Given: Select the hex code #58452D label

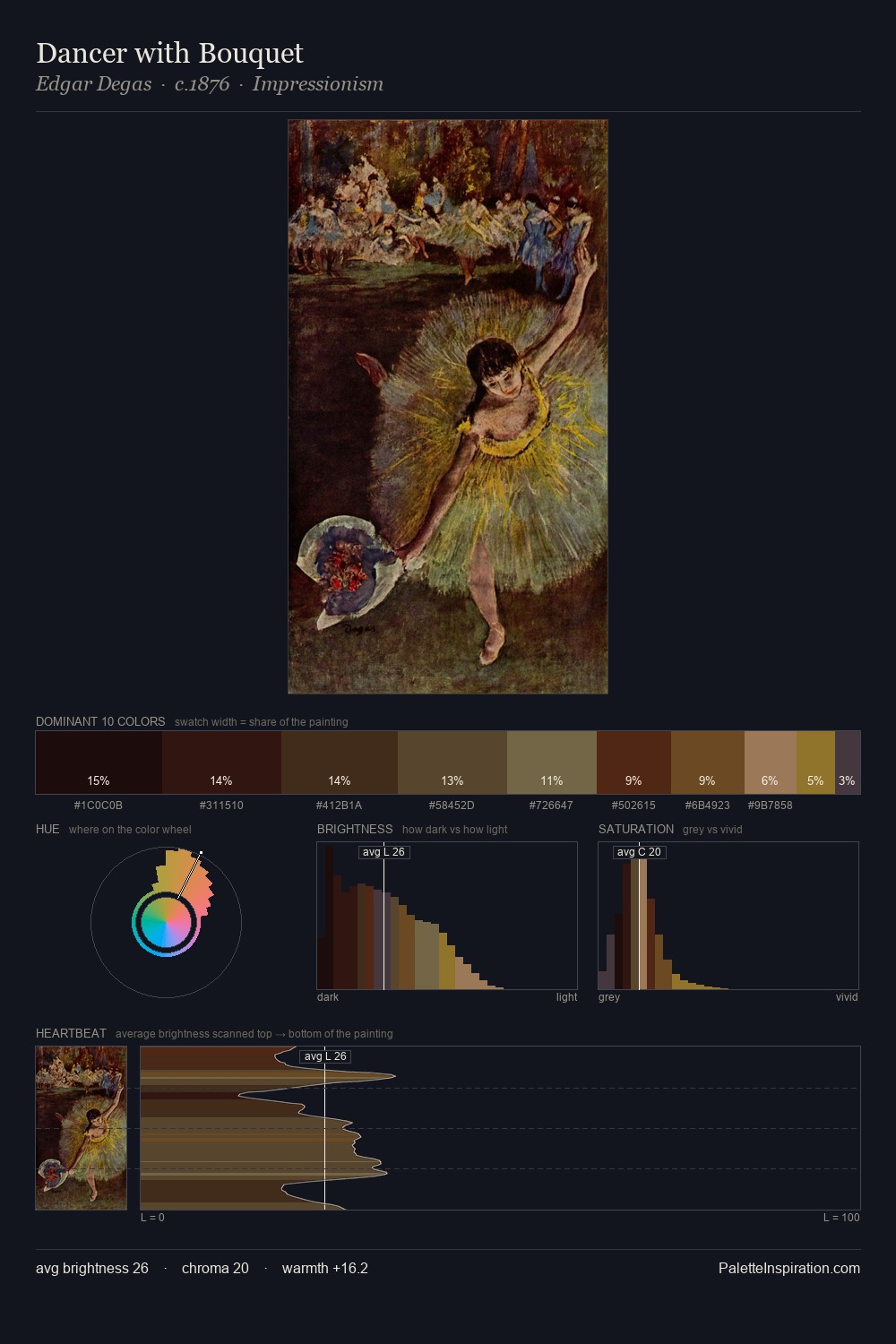Looking at the screenshot, I should coord(452,806).
